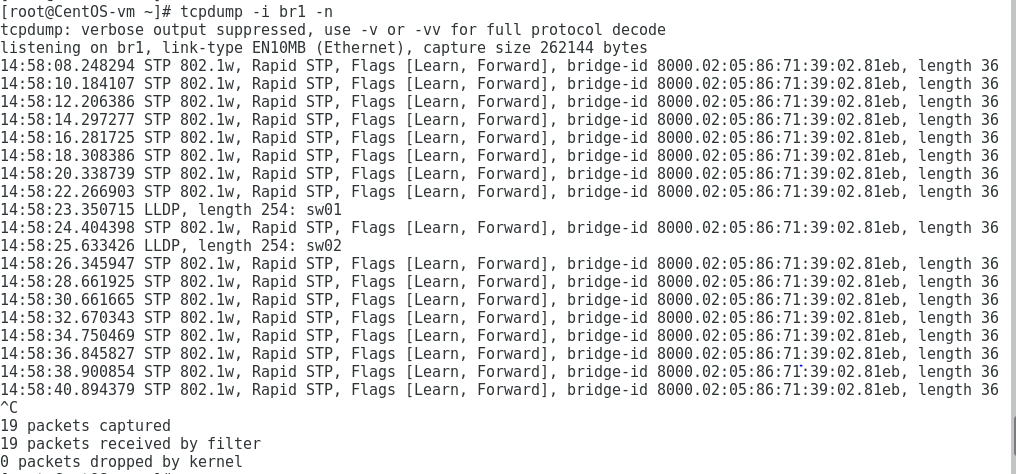
Task: Click 'Rapid STP' on the 14:58:16 line
Action: click(292, 138)
